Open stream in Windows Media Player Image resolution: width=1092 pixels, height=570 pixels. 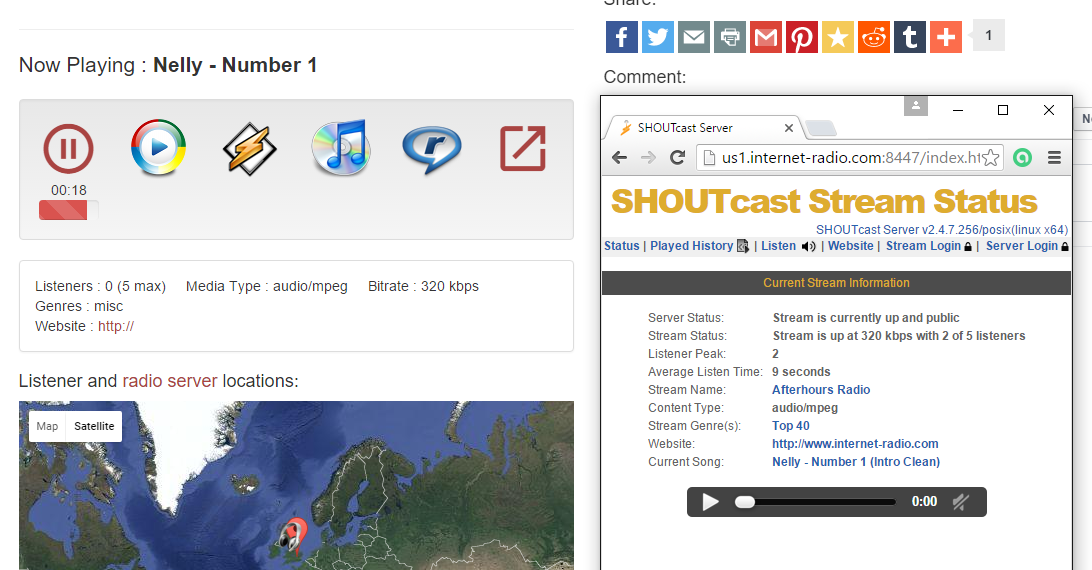[x=158, y=148]
